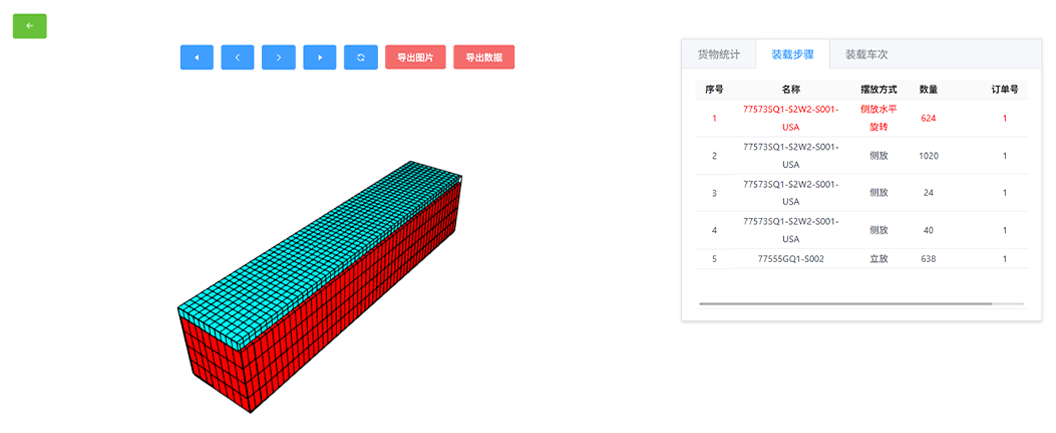Screen dimensions: 1056x433
Task: Choose step row 3 with quantity 24
Action: (861, 193)
